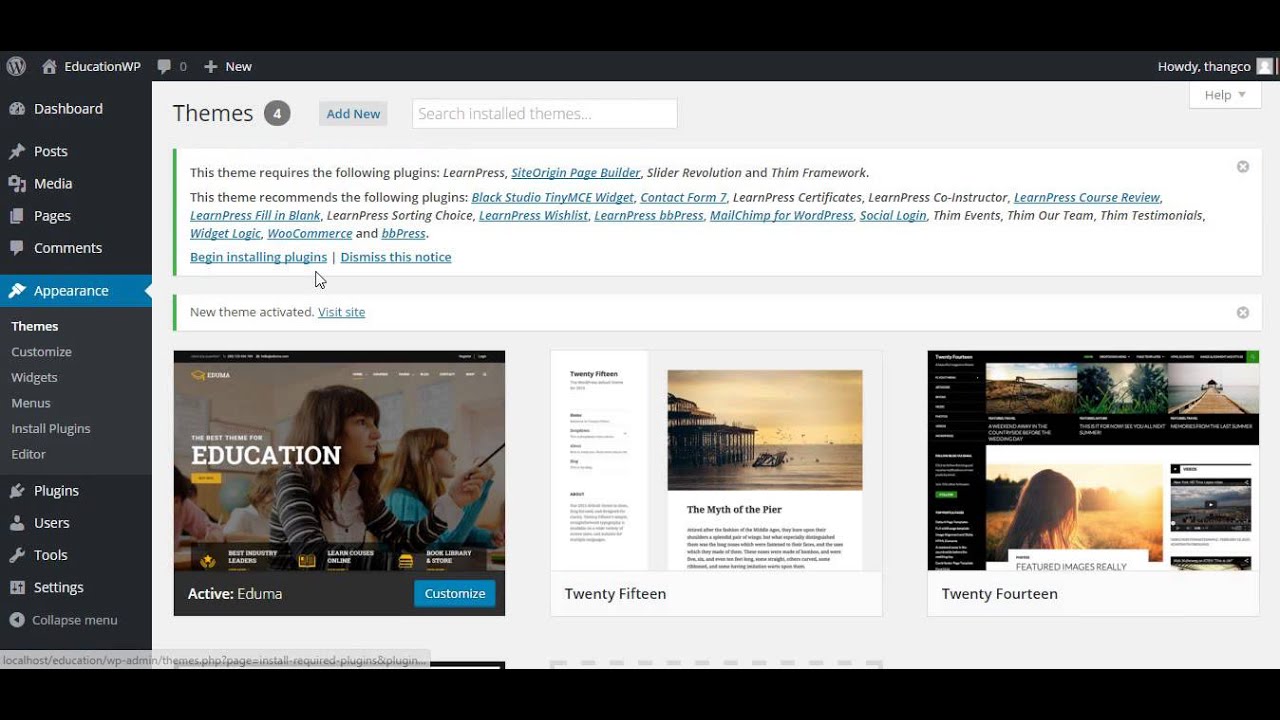The height and width of the screenshot is (720, 1280).
Task: Expand the Help dropdown tab
Action: click(1225, 95)
